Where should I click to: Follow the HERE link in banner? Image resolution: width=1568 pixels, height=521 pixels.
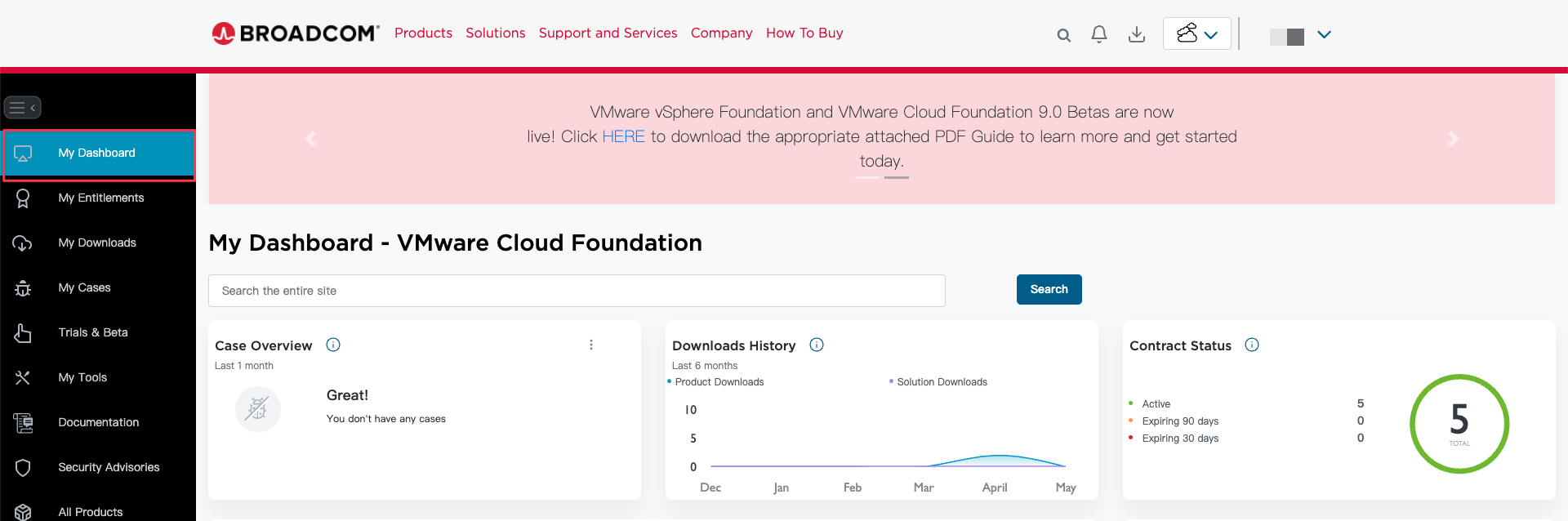623,136
